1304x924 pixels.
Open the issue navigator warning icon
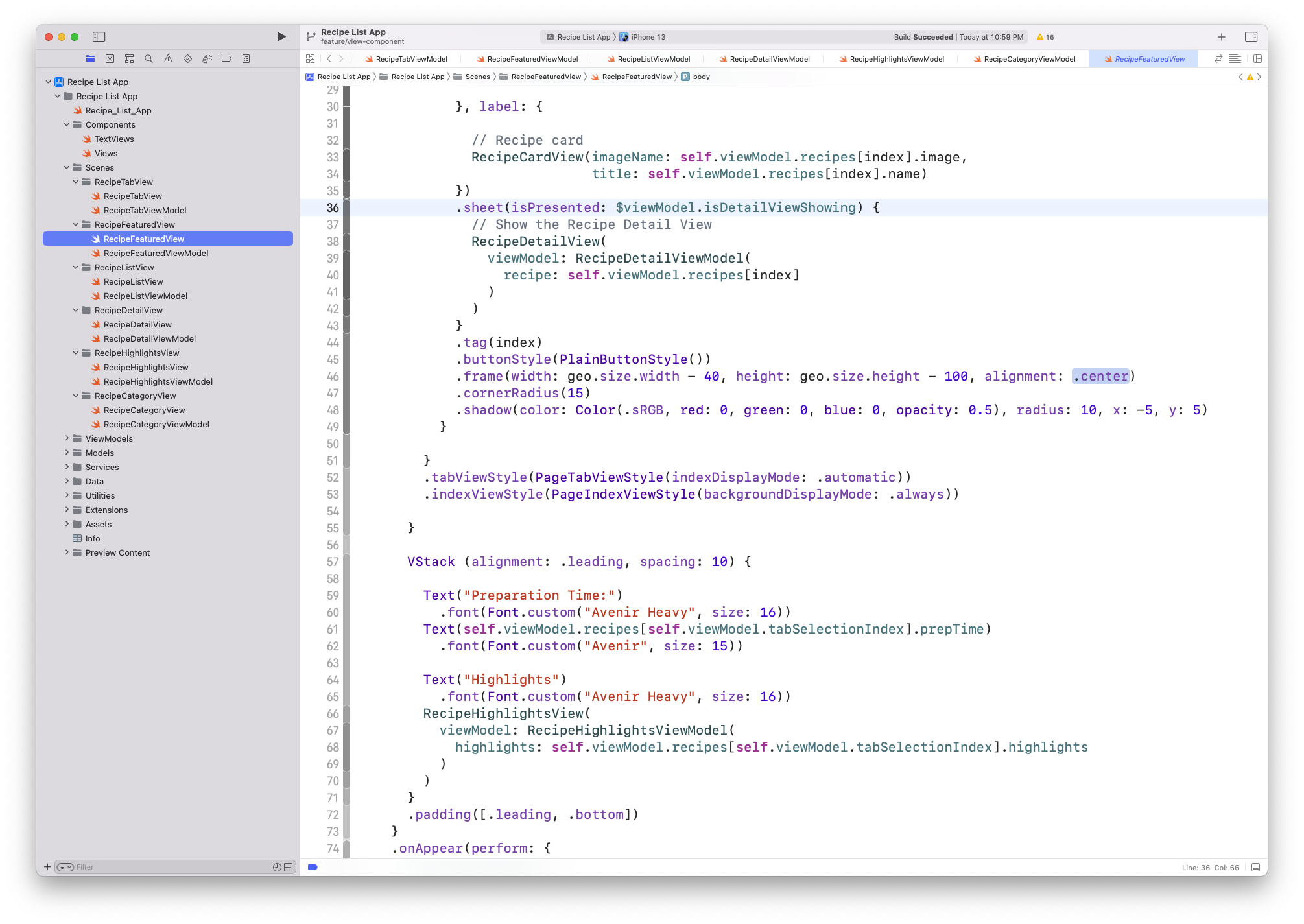coord(168,59)
